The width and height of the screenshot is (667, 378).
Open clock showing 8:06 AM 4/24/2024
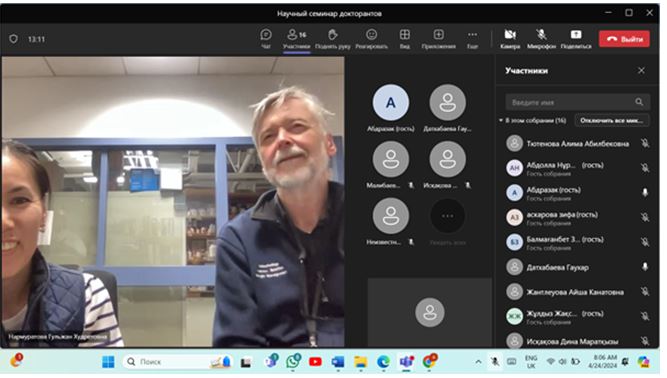coord(602,362)
